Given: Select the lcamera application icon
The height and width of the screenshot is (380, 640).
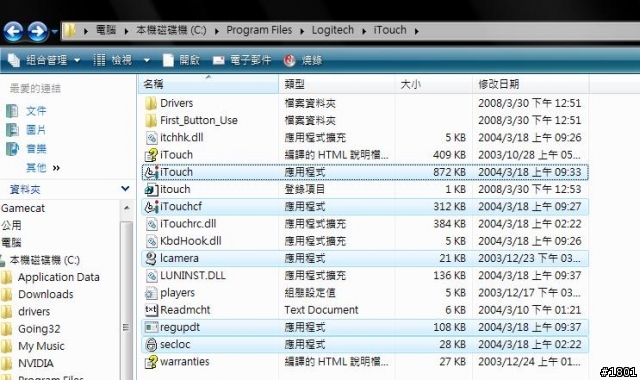Looking at the screenshot, I should pos(151,258).
